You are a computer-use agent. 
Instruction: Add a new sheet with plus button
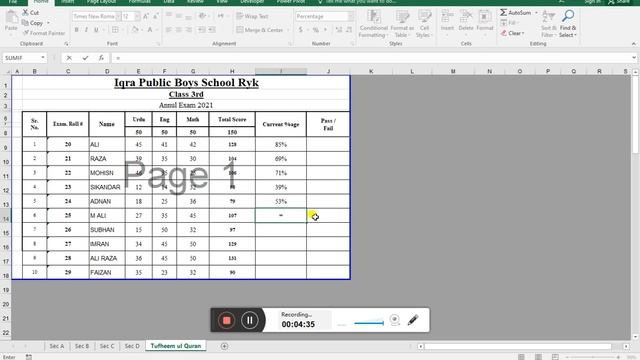[x=224, y=346]
